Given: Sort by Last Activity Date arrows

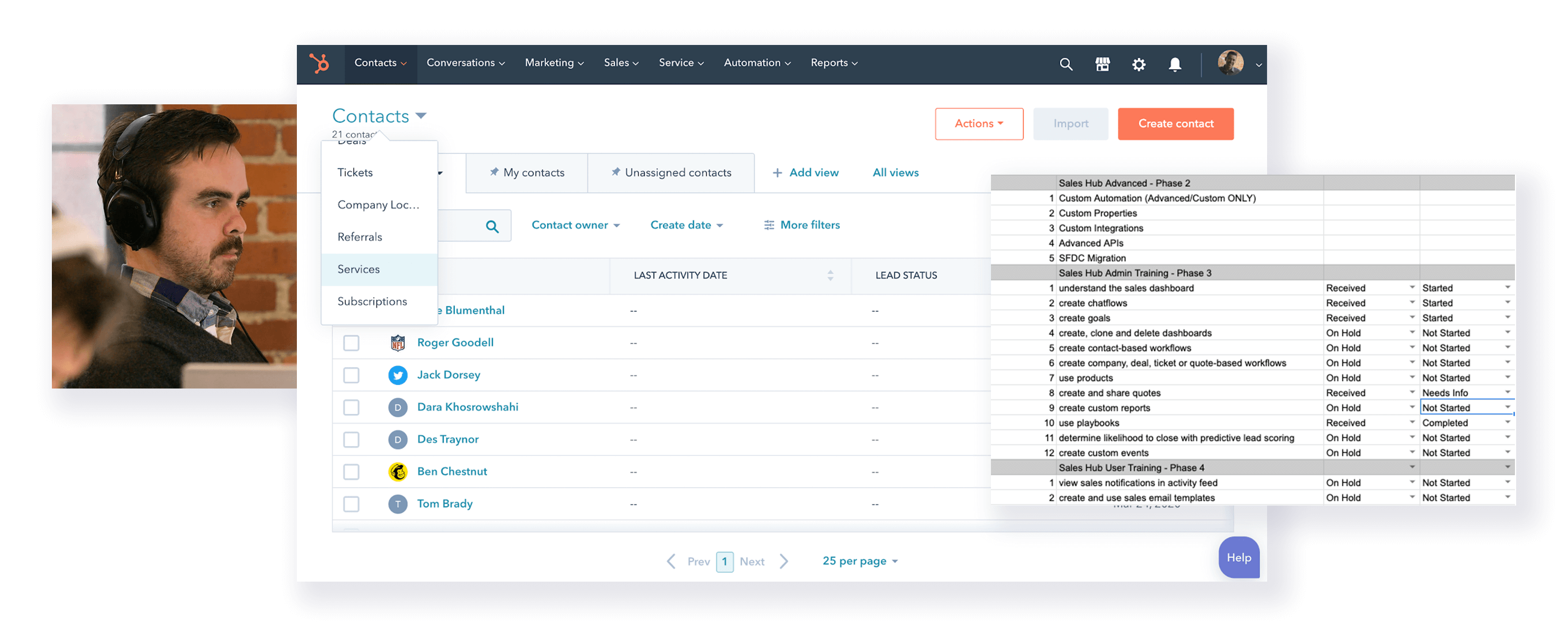Looking at the screenshot, I should click(x=830, y=275).
